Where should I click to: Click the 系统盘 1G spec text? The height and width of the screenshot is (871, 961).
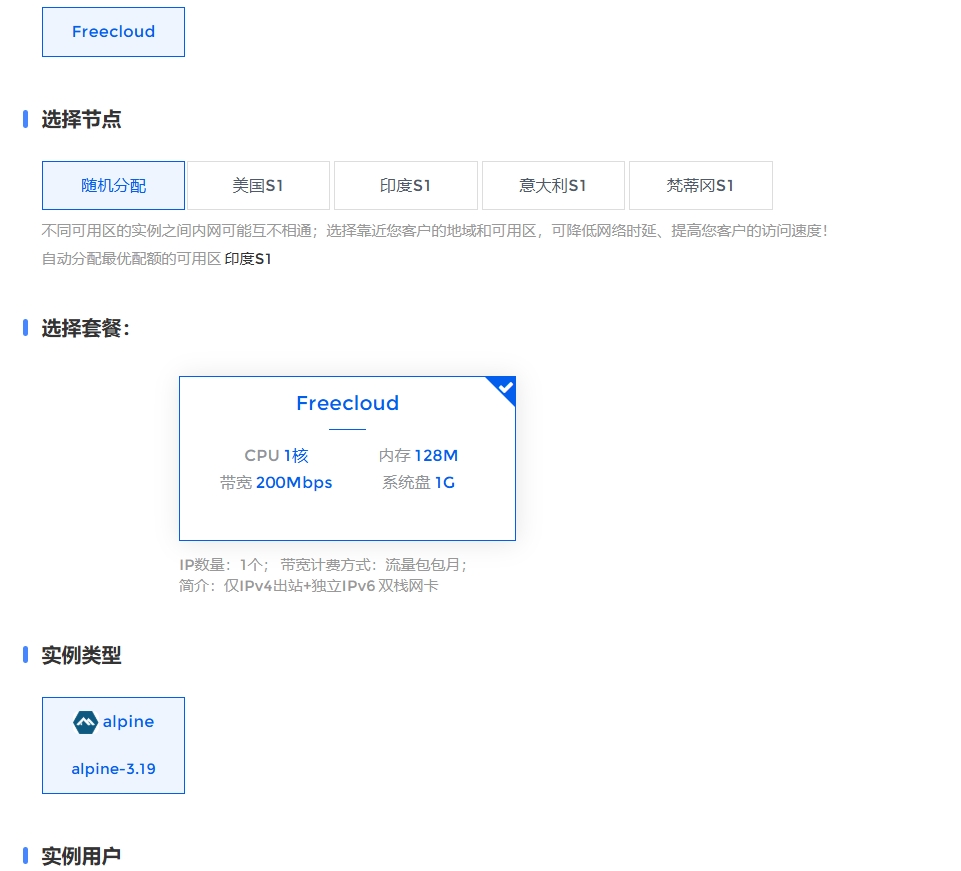coord(419,483)
